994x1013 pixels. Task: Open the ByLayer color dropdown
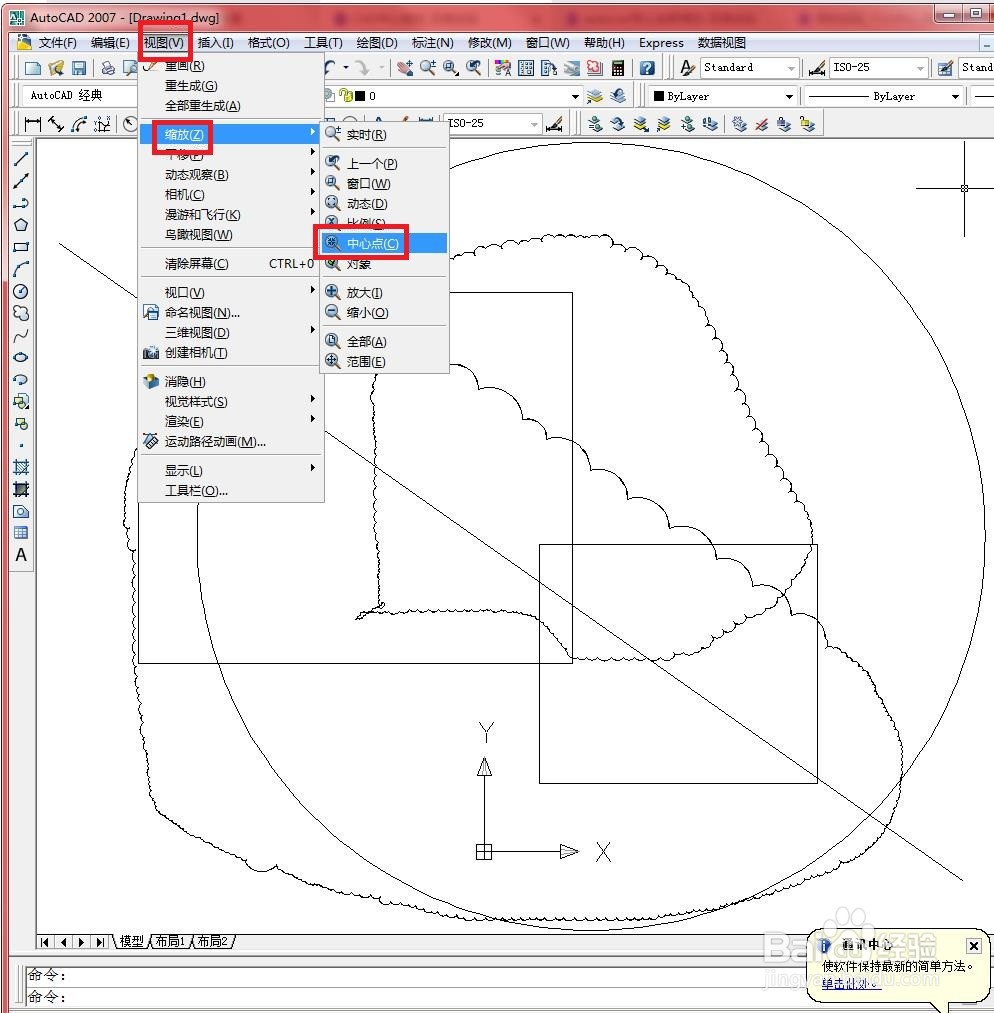click(x=723, y=96)
